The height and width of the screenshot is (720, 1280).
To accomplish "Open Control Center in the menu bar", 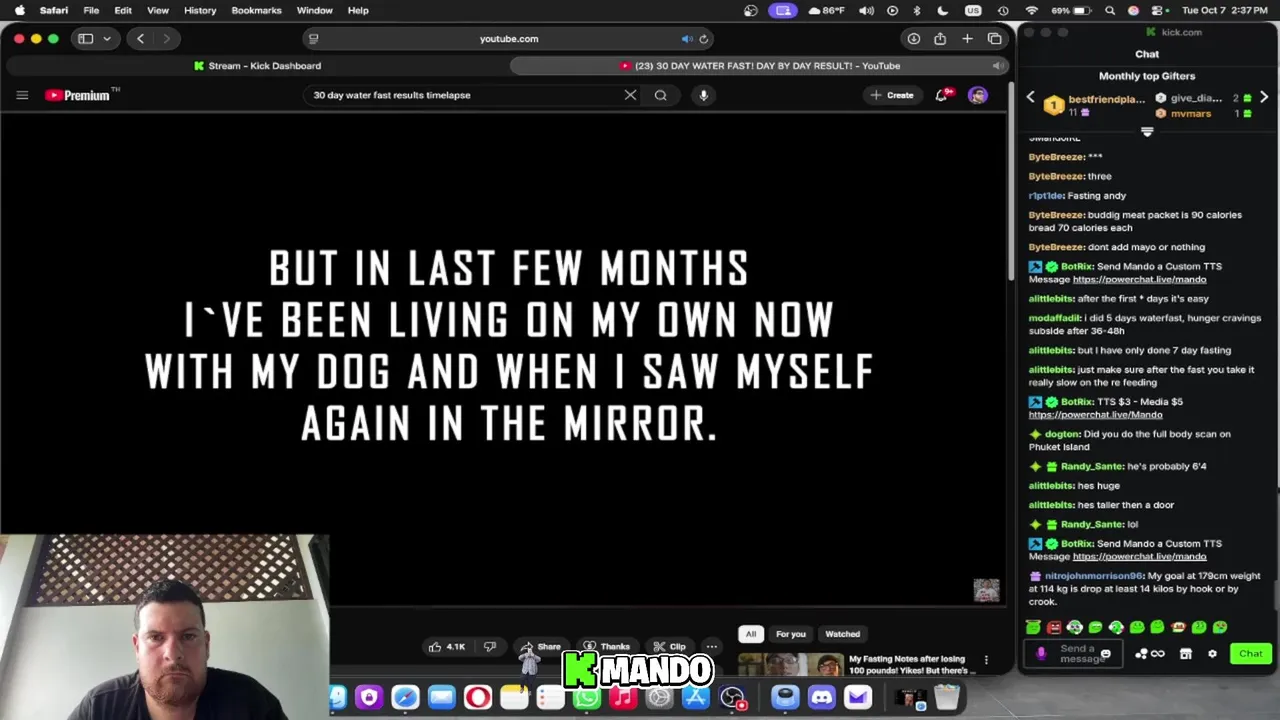I will pyautogui.click(x=1159, y=10).
